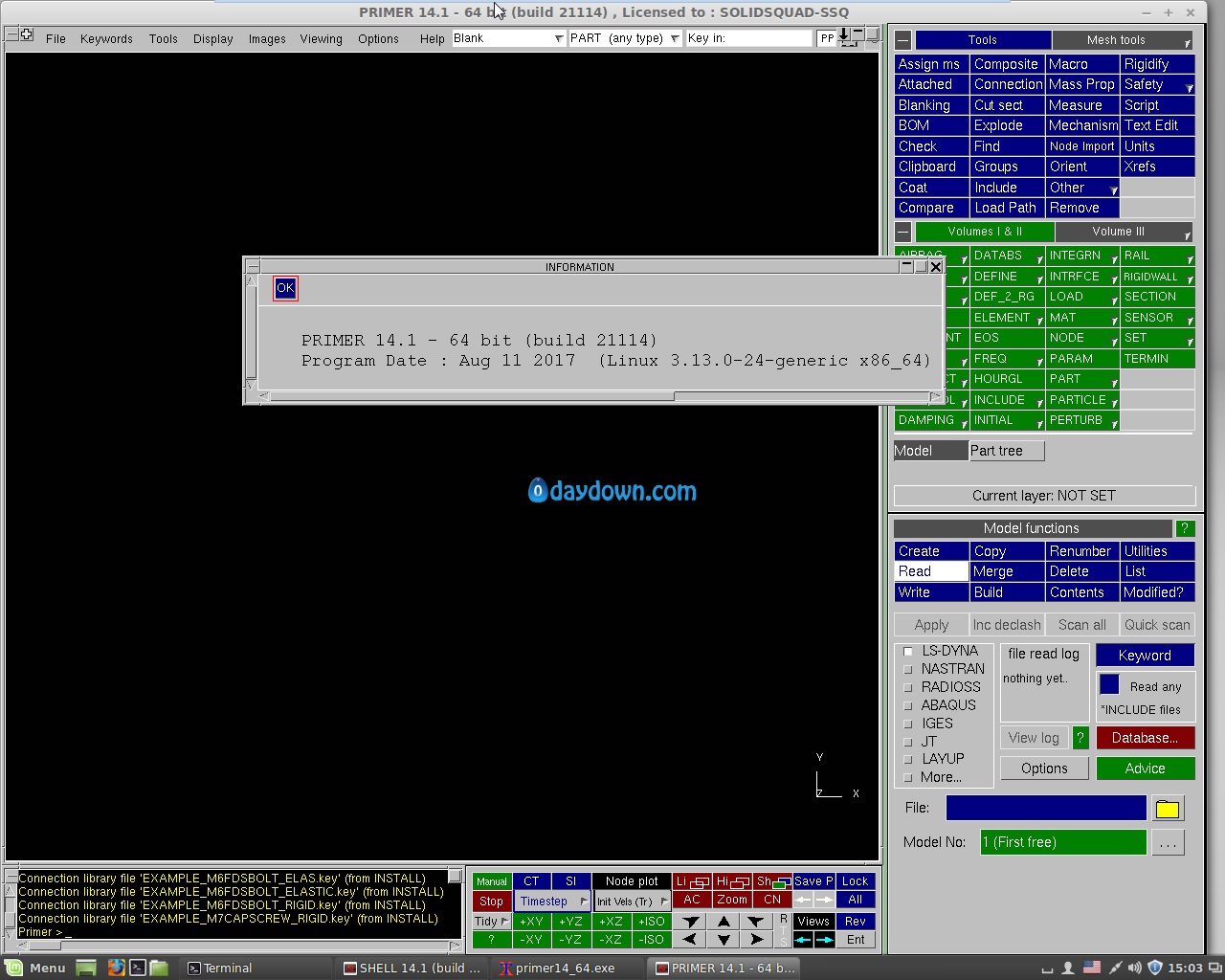Rotate view with the right arrow

(756, 940)
